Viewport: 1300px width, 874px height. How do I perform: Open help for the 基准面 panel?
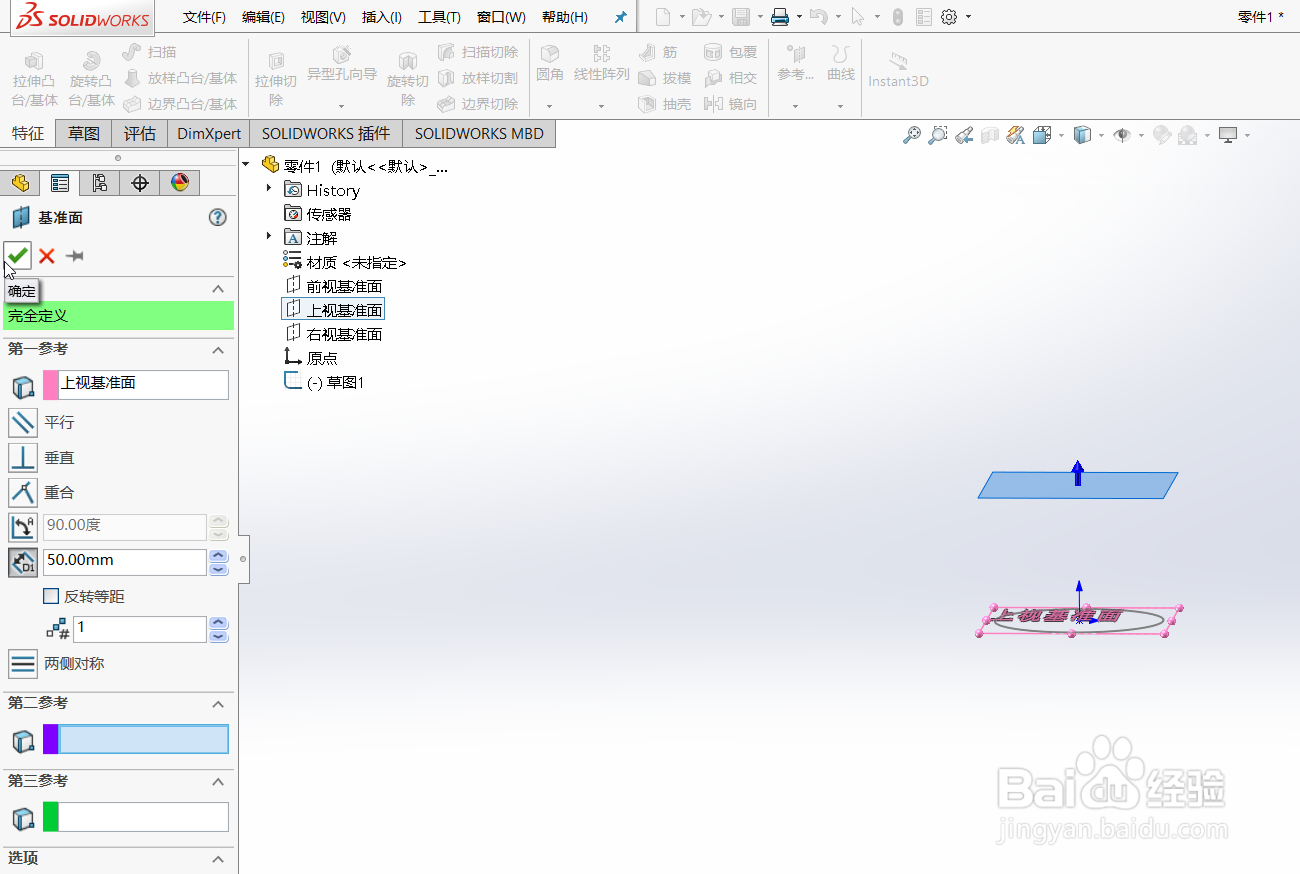point(217,217)
